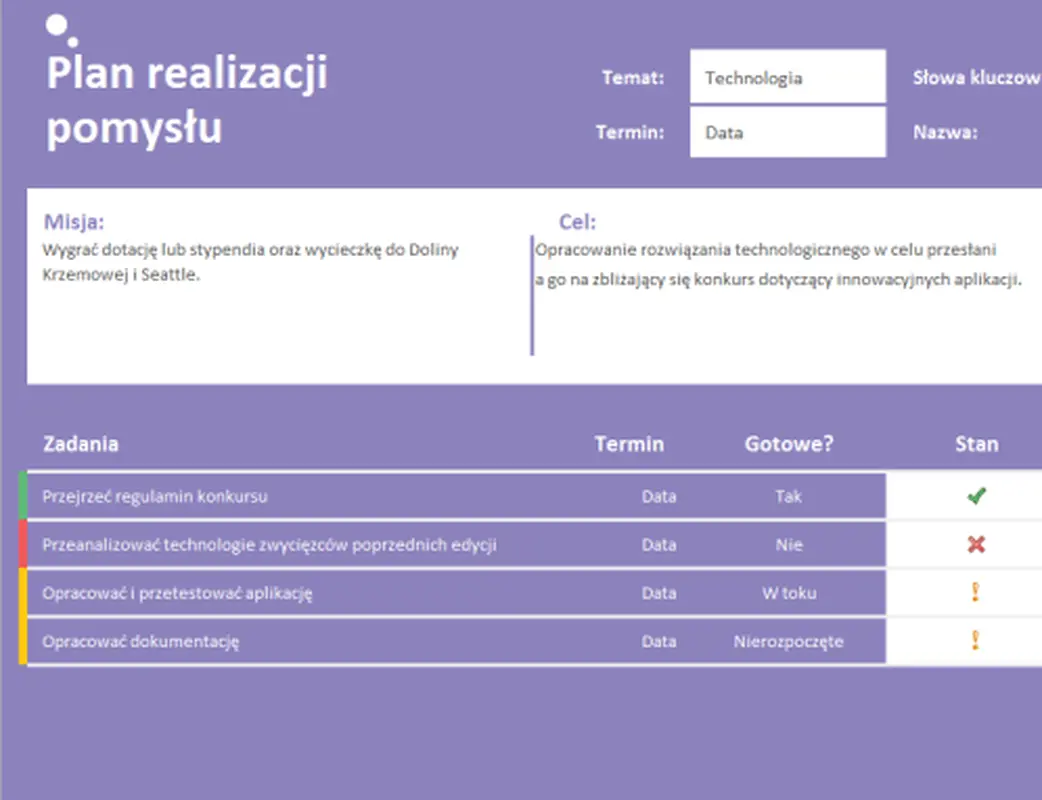Viewport: 1042px width, 800px height.
Task: Click the exclamation status icon for 'Opracować dokumentację'
Action: 977,641
